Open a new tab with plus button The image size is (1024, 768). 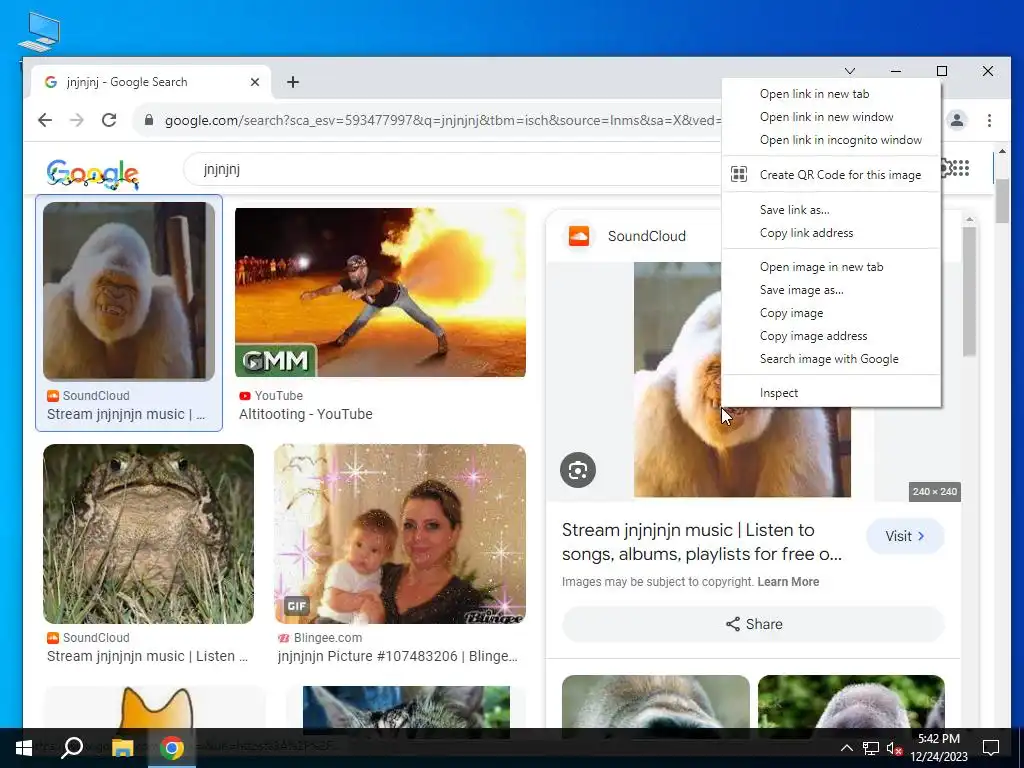[x=293, y=82]
